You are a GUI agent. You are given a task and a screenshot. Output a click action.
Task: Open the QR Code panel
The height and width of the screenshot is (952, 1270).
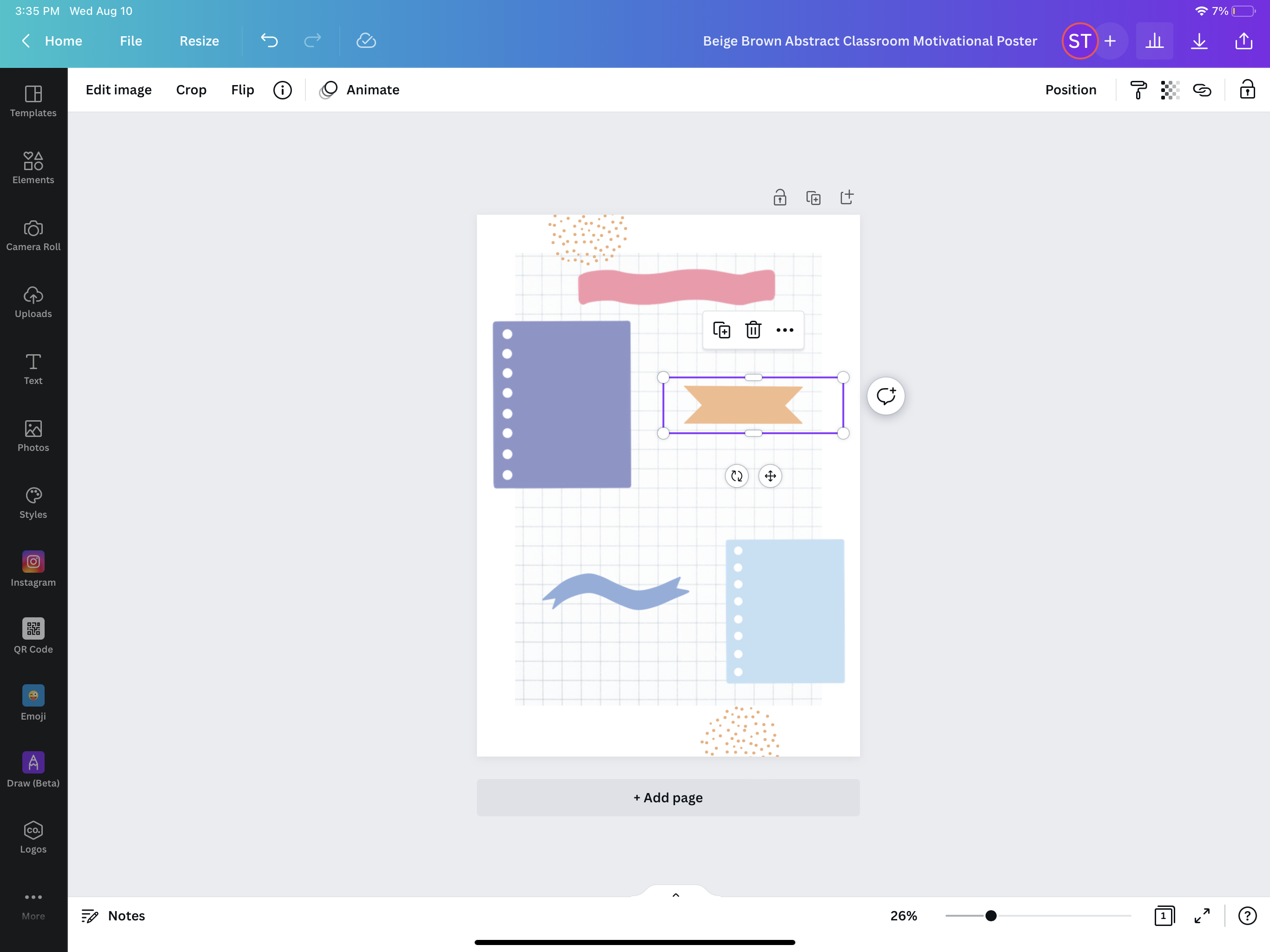point(33,635)
